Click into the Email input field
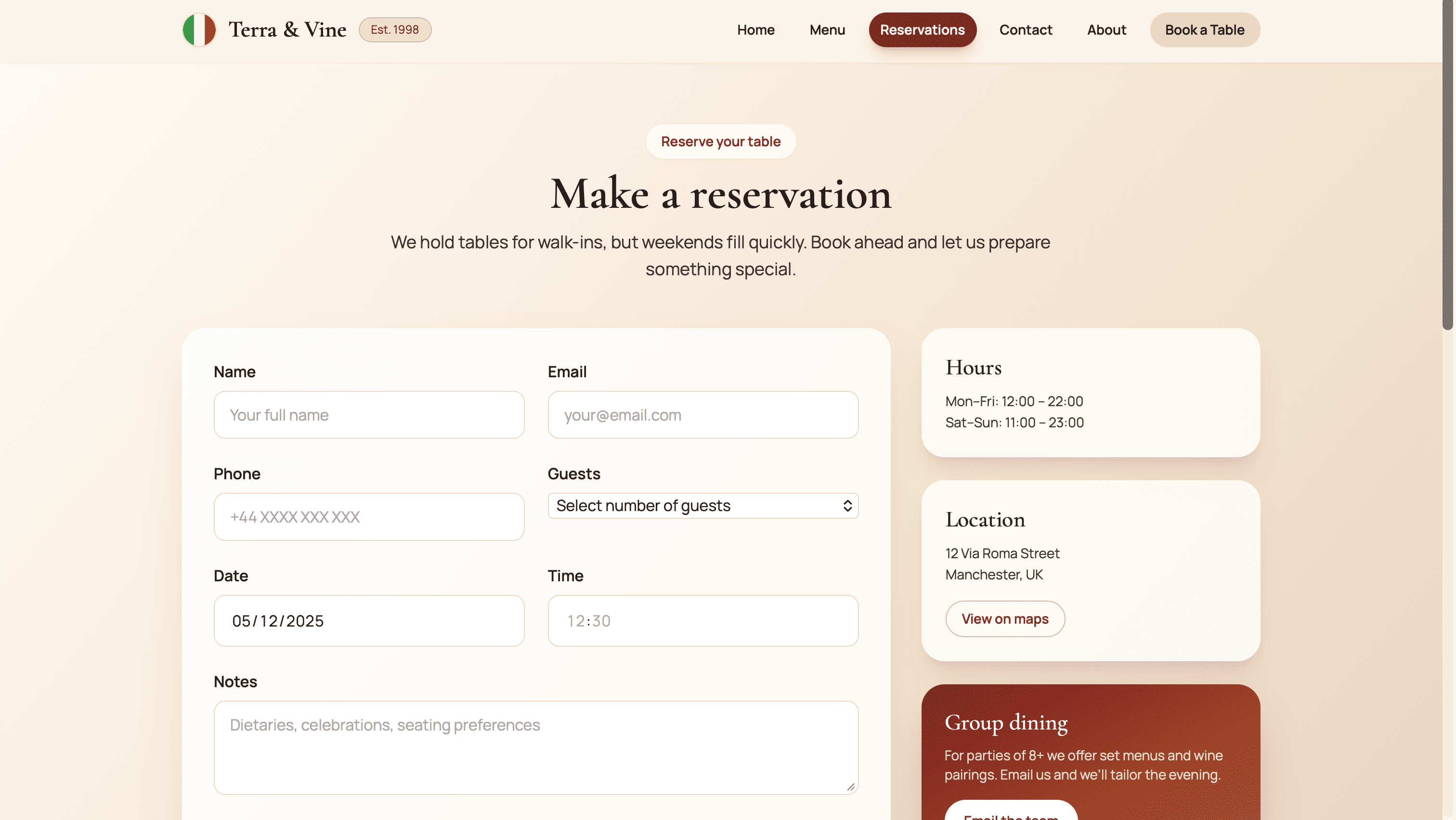 pyautogui.click(x=702, y=414)
